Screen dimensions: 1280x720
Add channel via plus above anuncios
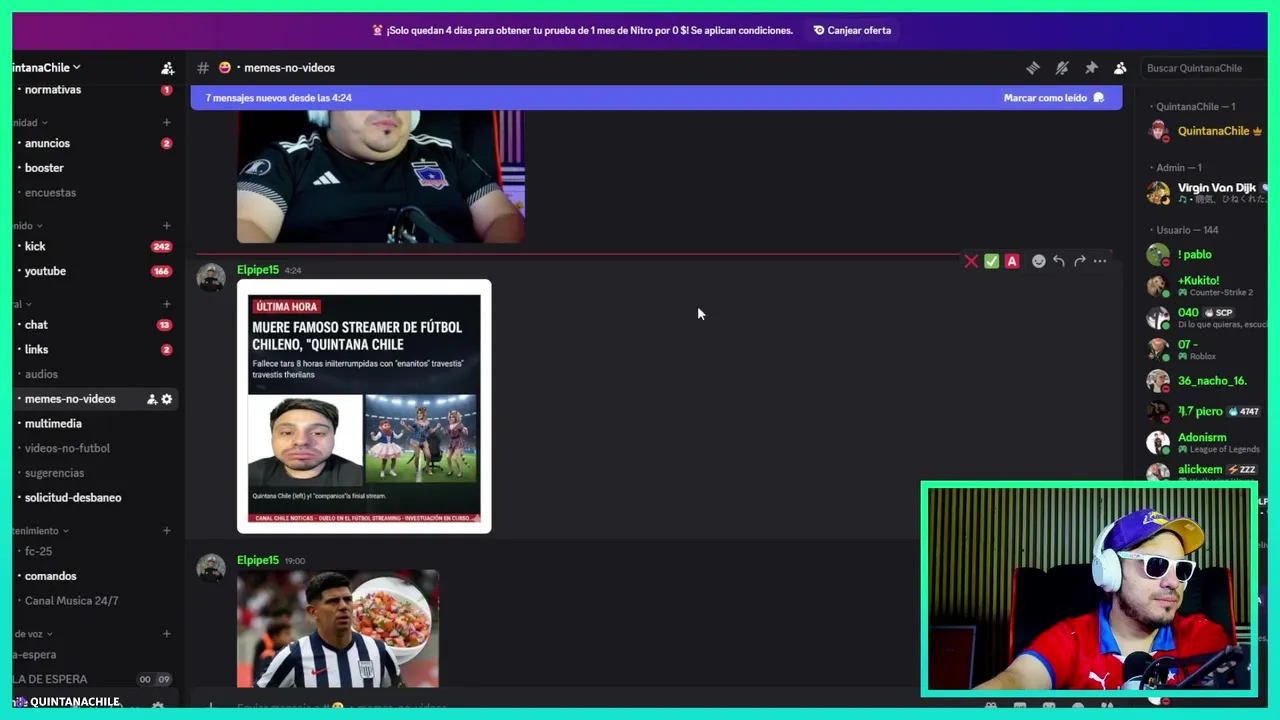pos(166,123)
